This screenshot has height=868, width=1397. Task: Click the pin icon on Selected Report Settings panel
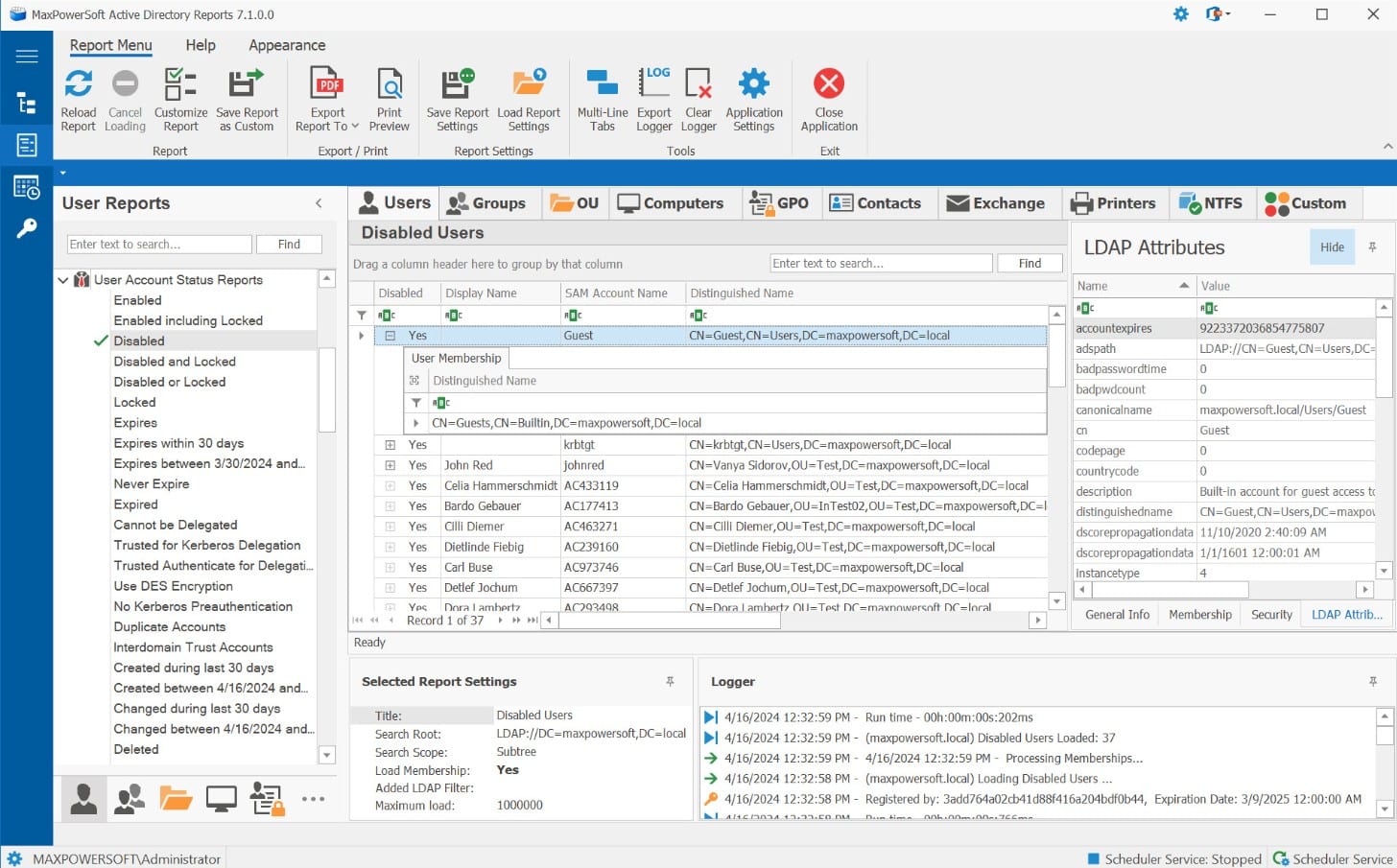coord(672,681)
